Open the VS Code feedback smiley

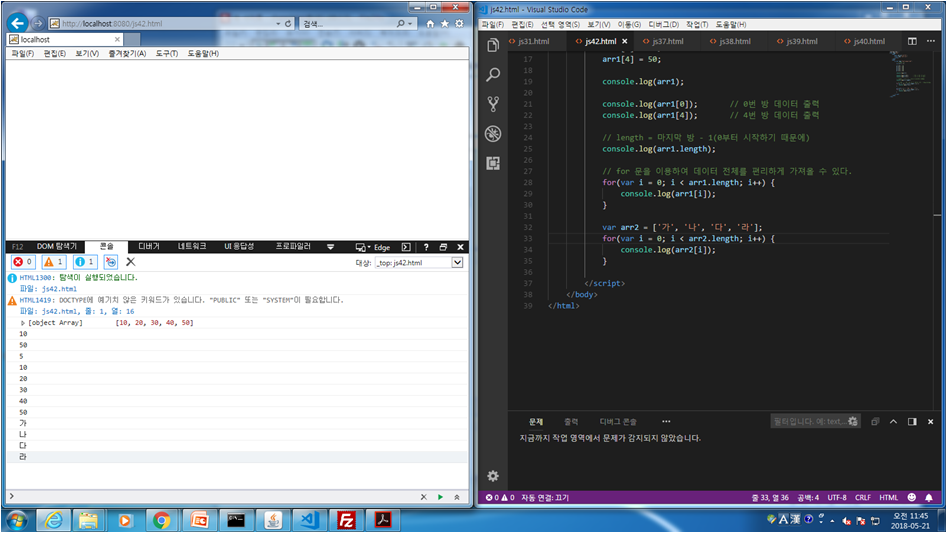pyautogui.click(x=912, y=497)
